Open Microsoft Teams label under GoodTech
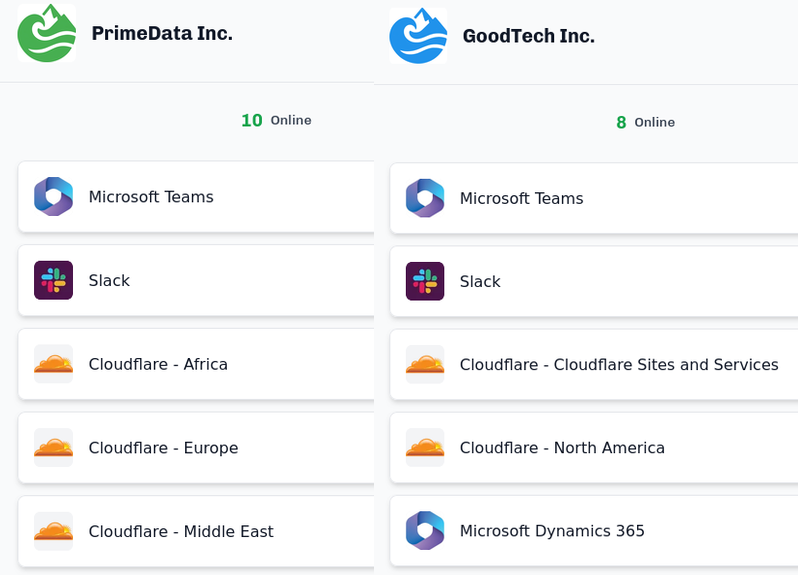Viewport: 798px width, 575px height. pyautogui.click(x=522, y=198)
